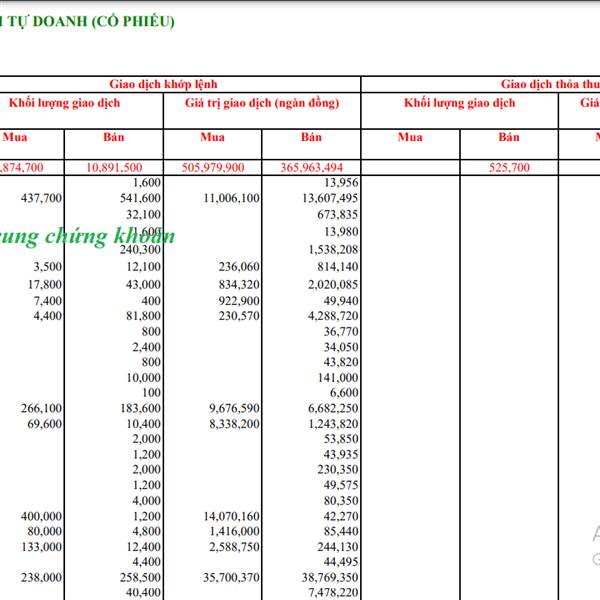Select the value 922,900

click(239, 301)
